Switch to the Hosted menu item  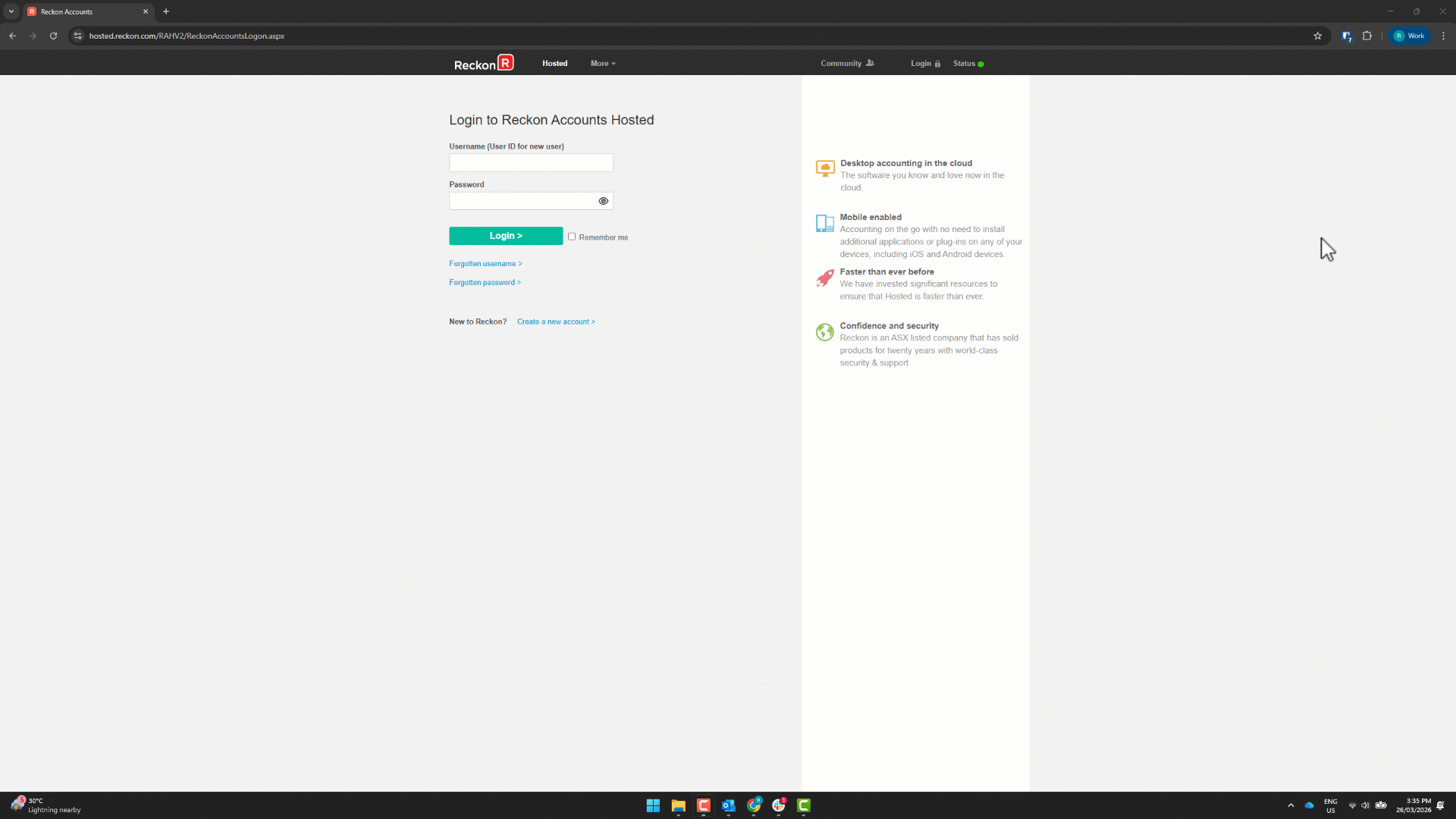(554, 63)
